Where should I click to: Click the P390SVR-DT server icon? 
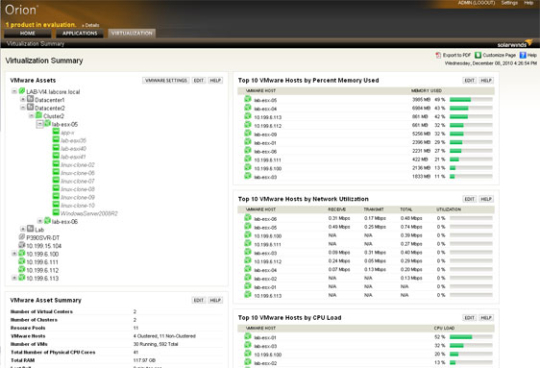point(22,237)
